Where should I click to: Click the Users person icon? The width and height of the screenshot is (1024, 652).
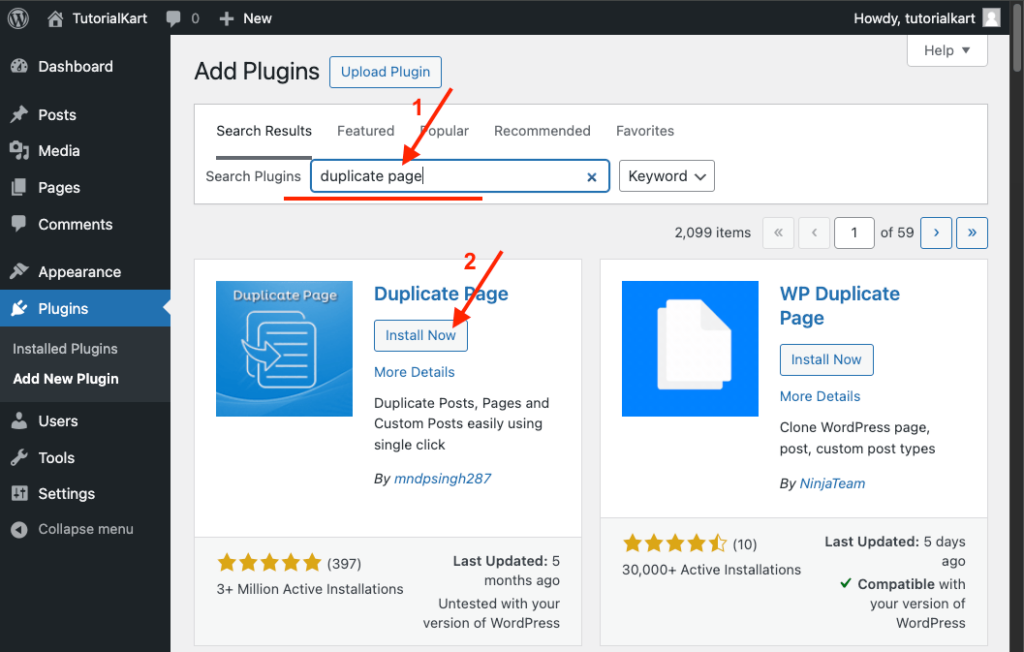(20, 421)
